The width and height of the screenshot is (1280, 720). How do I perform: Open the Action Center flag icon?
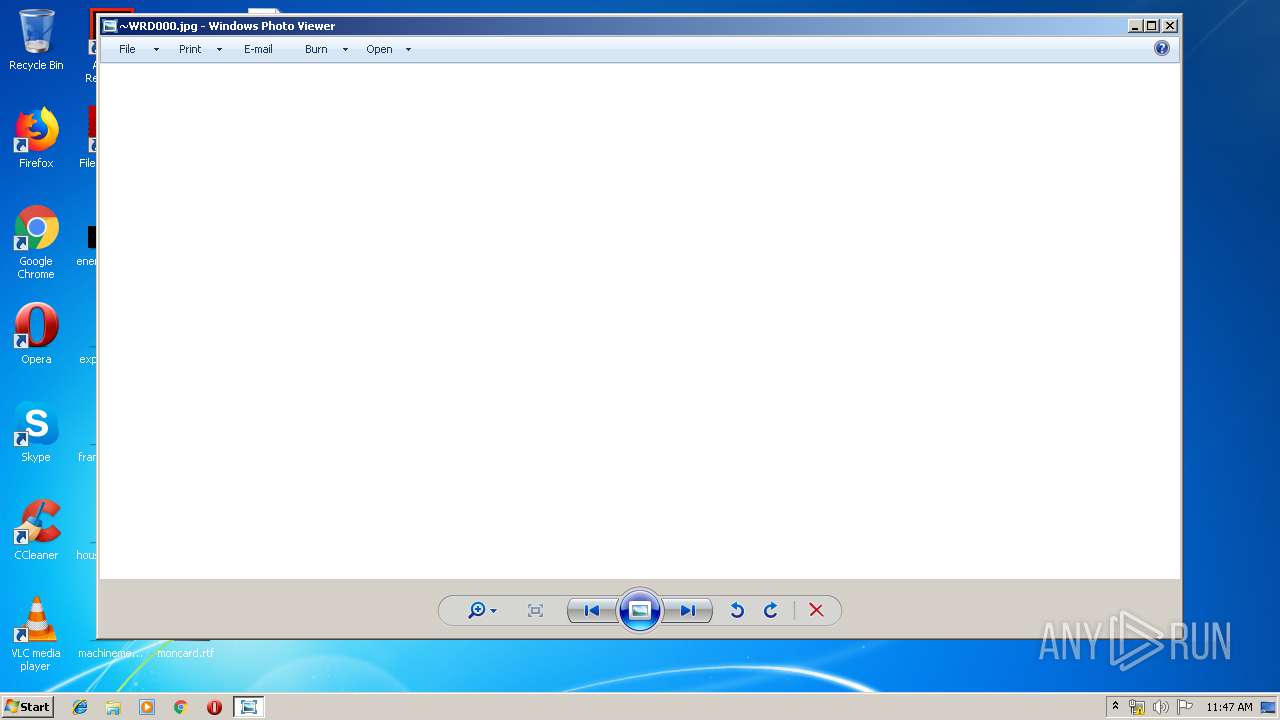(x=1185, y=707)
